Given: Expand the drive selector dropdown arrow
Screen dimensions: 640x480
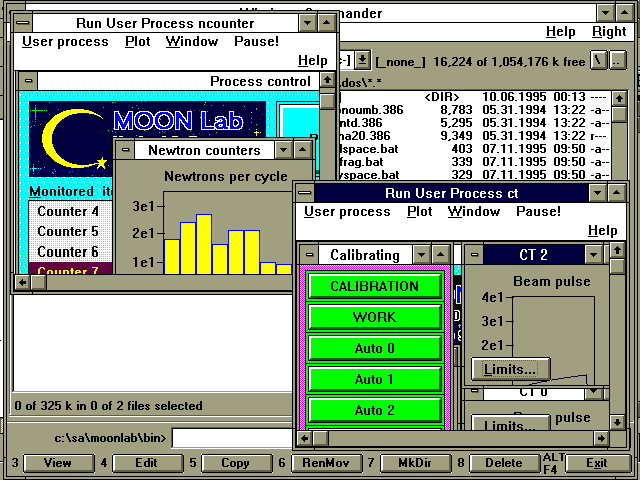Looking at the screenshot, I should [x=362, y=61].
